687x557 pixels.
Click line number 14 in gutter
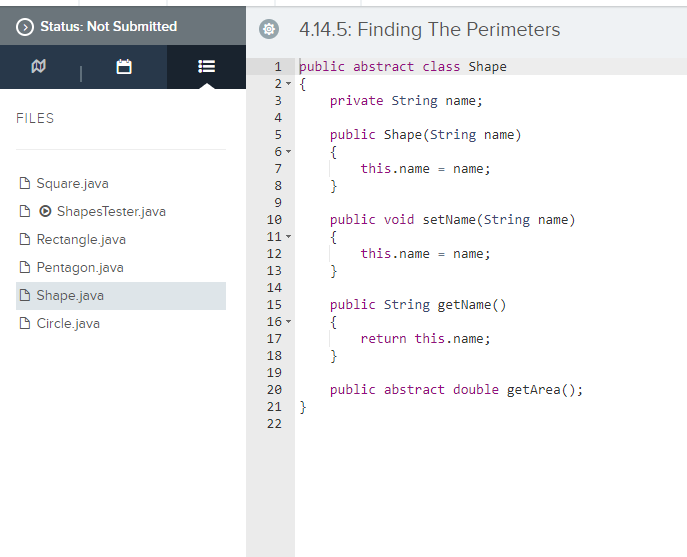[x=274, y=288]
